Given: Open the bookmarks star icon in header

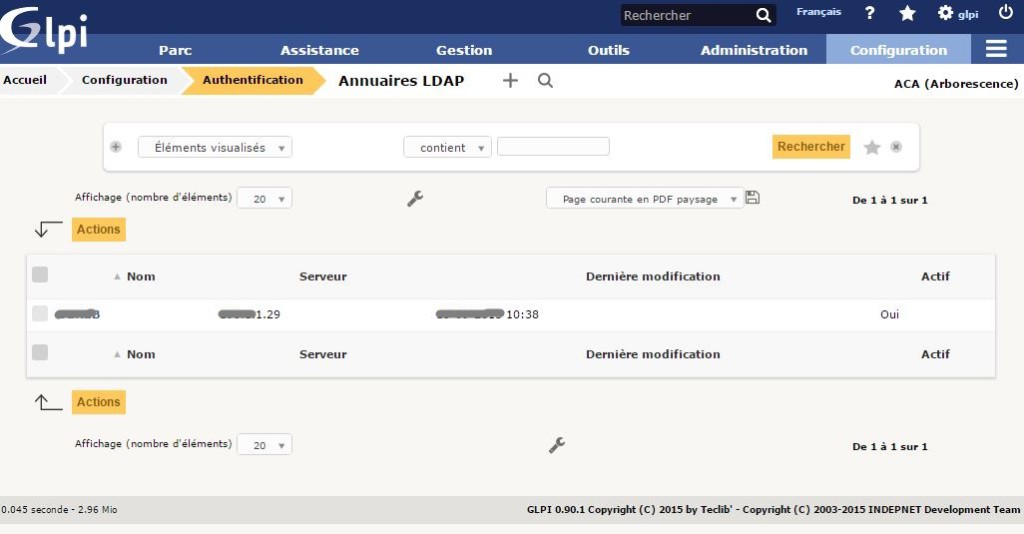Looking at the screenshot, I should point(907,14).
